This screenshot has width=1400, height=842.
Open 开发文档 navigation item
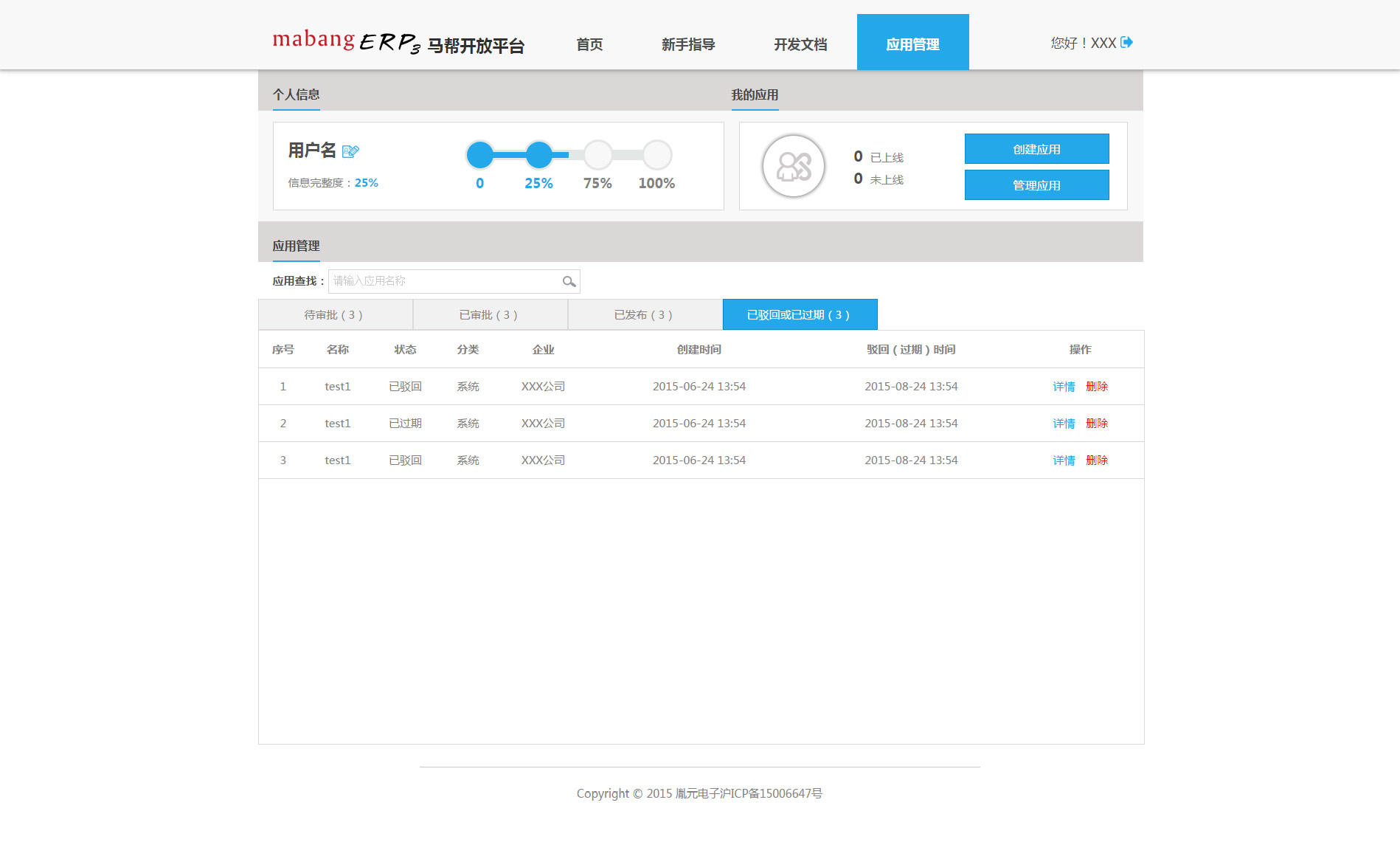tap(800, 44)
